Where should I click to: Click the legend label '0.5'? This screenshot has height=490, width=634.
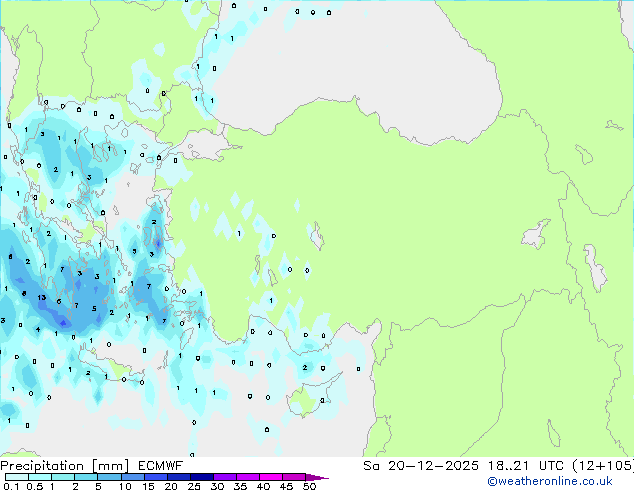(35, 486)
